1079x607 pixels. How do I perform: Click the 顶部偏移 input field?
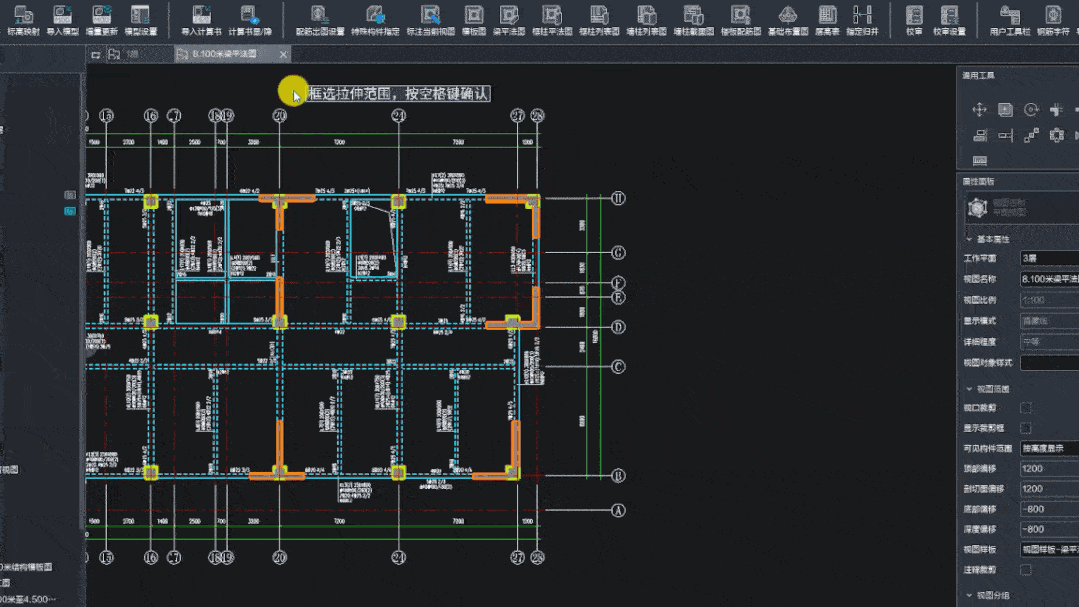click(x=1048, y=468)
